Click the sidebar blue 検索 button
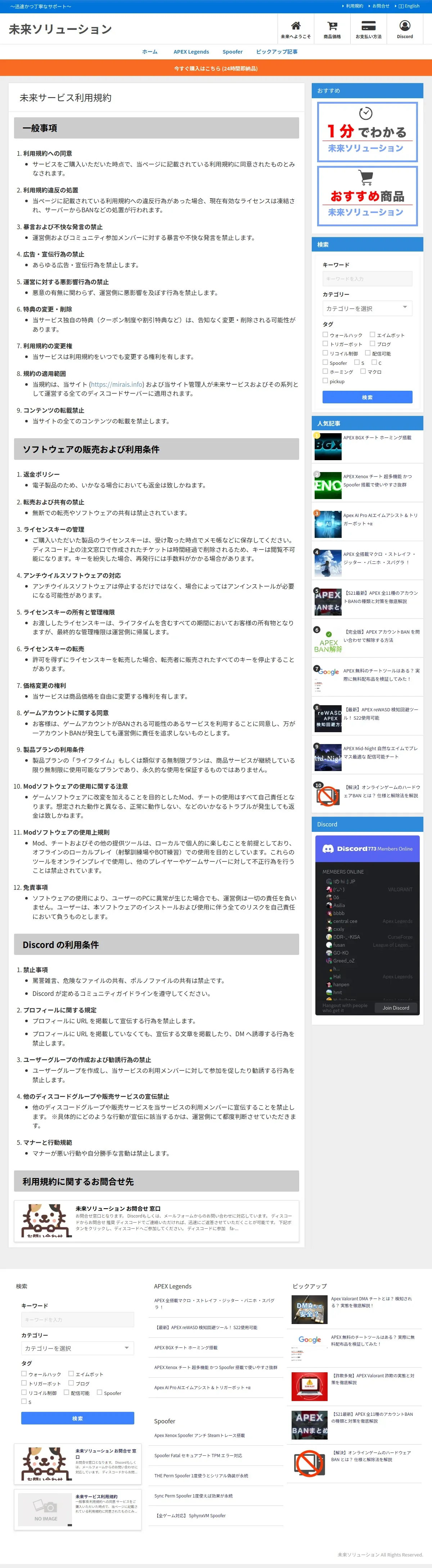Screen dimensions: 432x1568 [x=368, y=398]
